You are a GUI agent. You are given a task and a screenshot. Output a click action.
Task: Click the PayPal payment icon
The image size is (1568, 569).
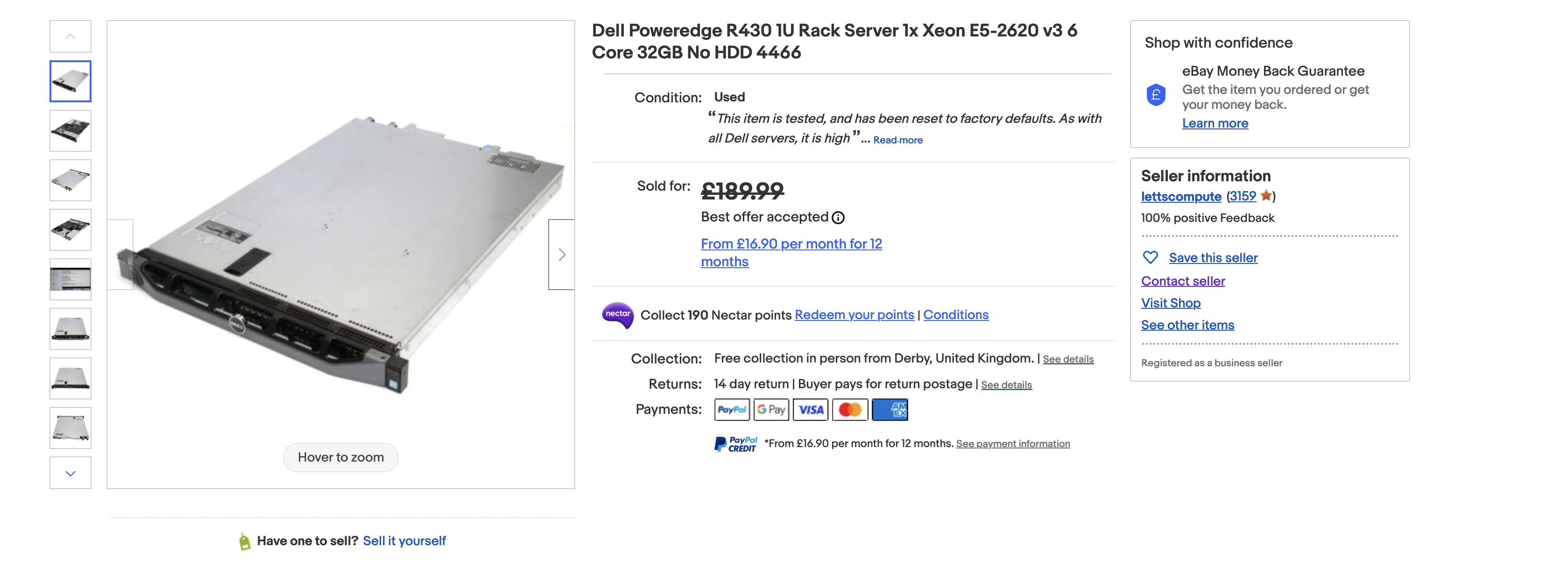[732, 410]
